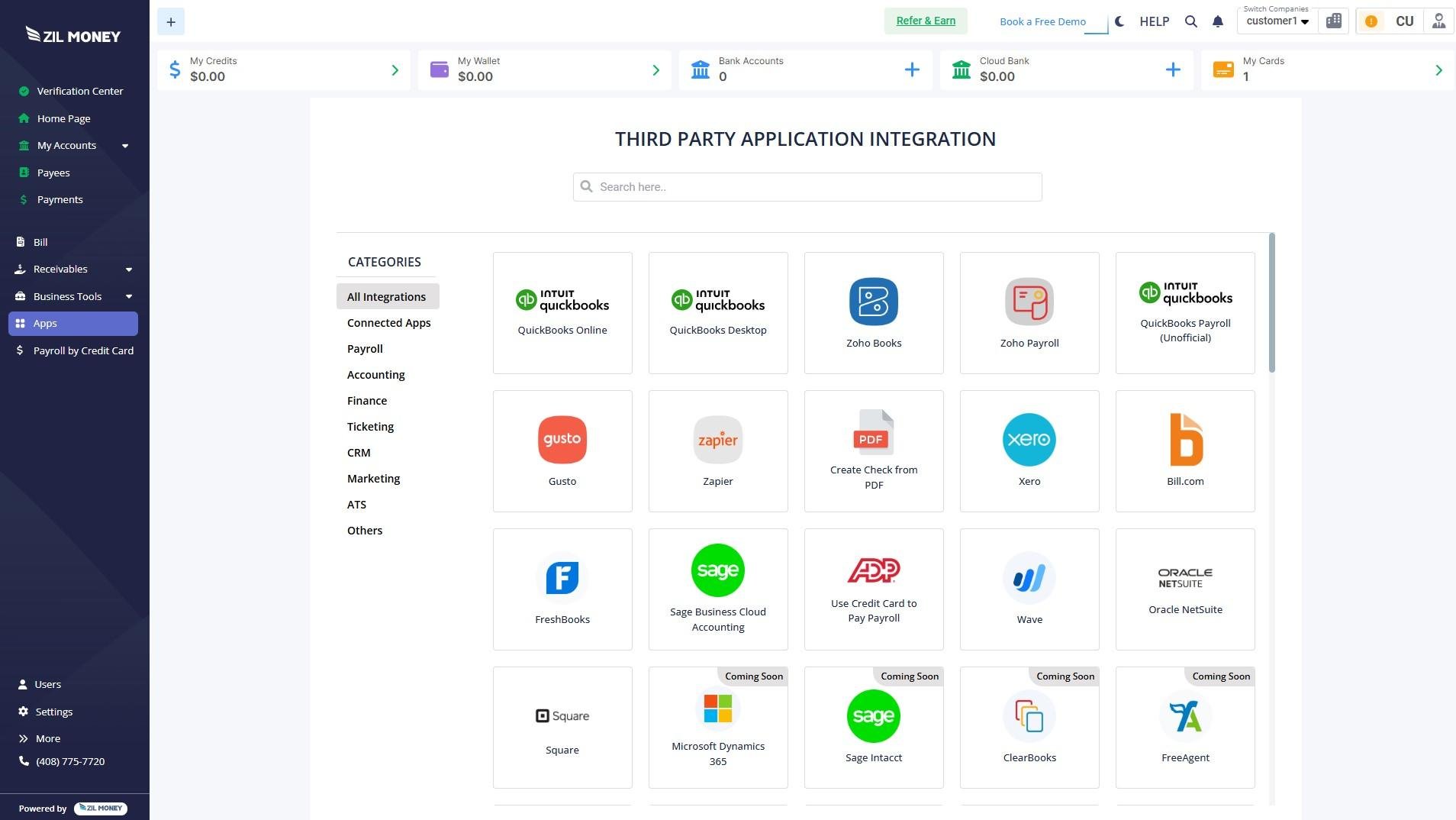
Task: Expand the My Credits chevron
Action: [x=395, y=70]
